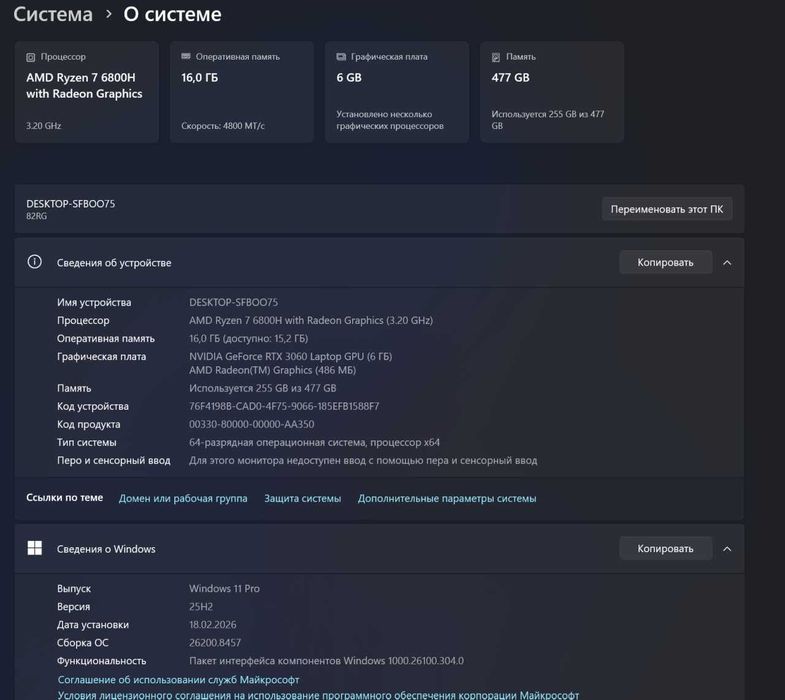This screenshot has height=700, width=785.
Task: Open Дополнительные параметры системы link
Action: (x=447, y=498)
